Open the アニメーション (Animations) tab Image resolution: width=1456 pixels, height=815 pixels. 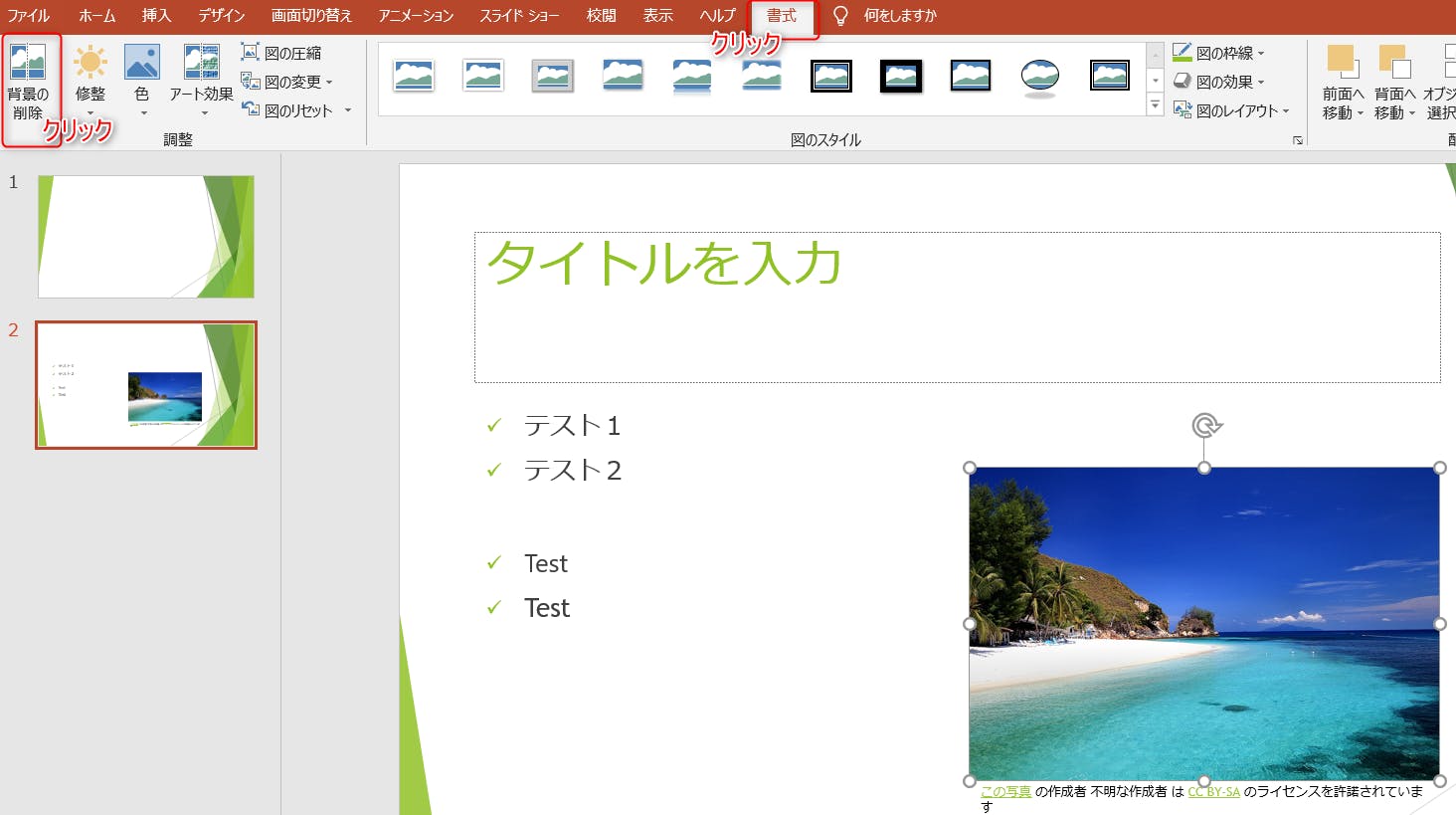coord(416,16)
